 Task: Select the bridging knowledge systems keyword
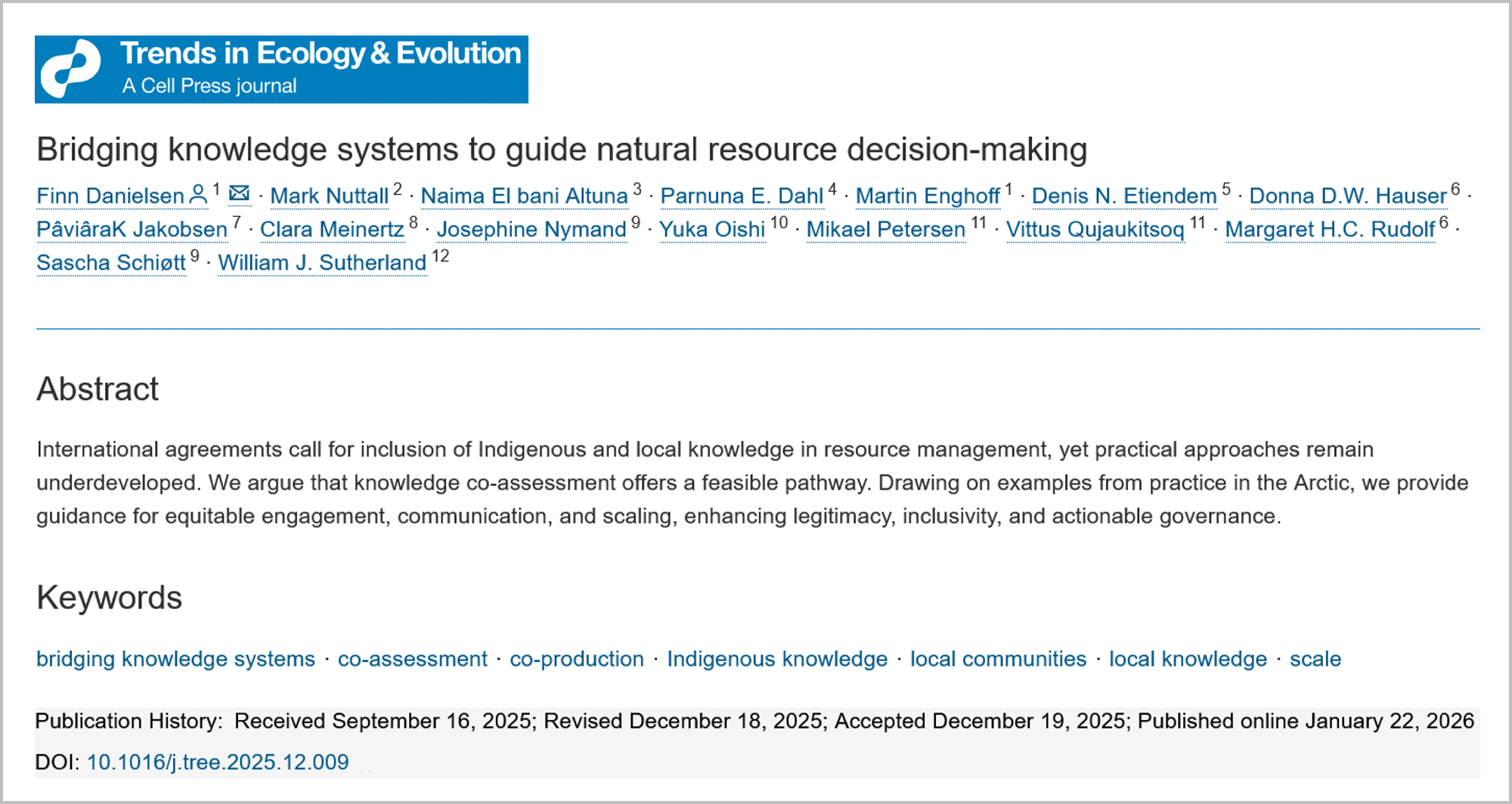click(x=175, y=659)
